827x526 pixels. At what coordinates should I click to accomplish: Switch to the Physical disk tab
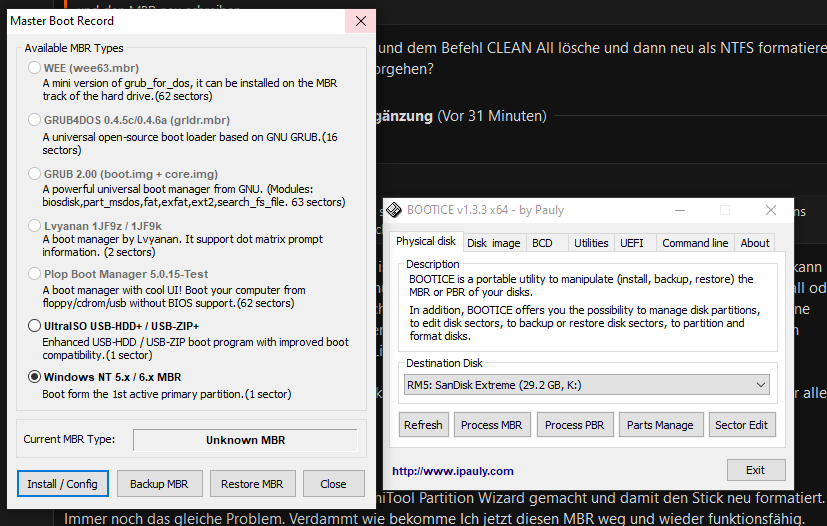point(426,241)
